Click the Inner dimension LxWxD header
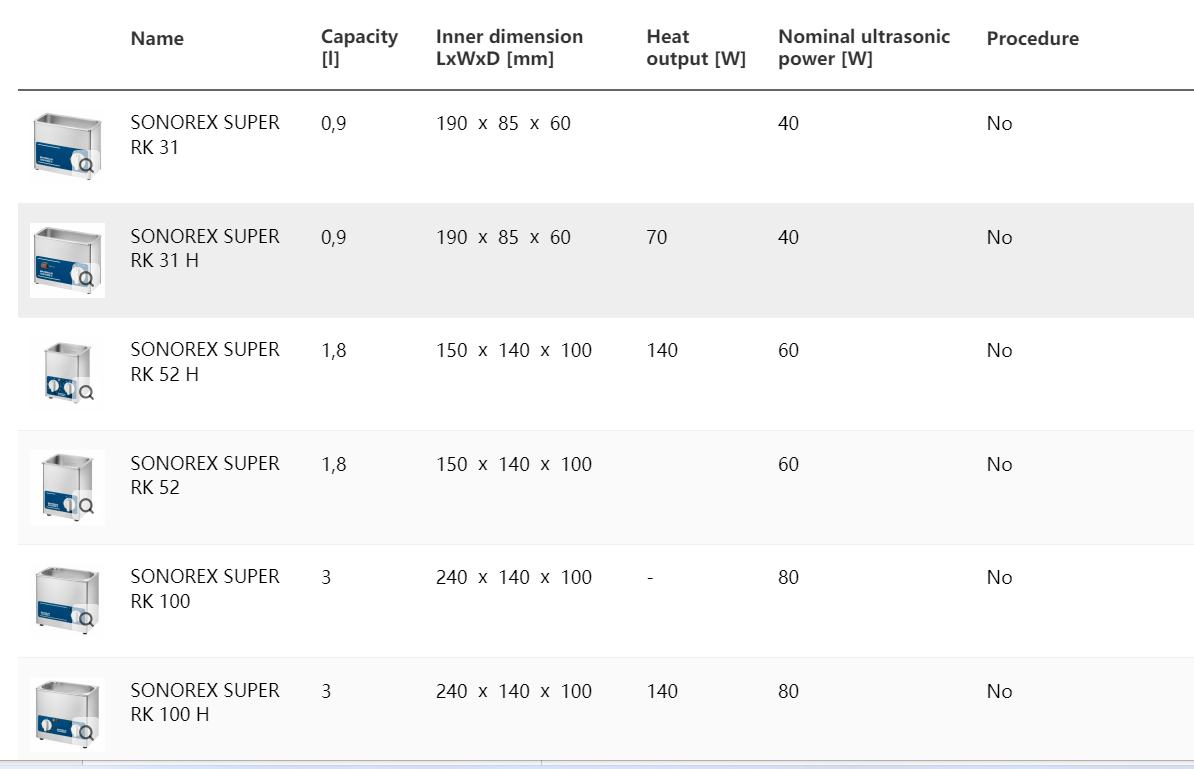 [x=509, y=47]
